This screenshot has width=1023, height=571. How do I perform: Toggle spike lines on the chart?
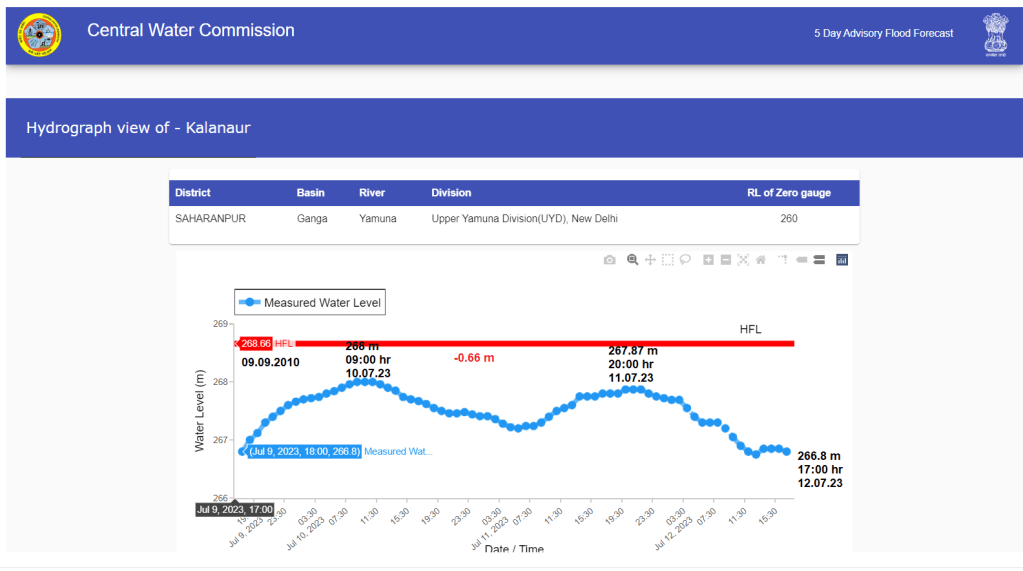[783, 260]
